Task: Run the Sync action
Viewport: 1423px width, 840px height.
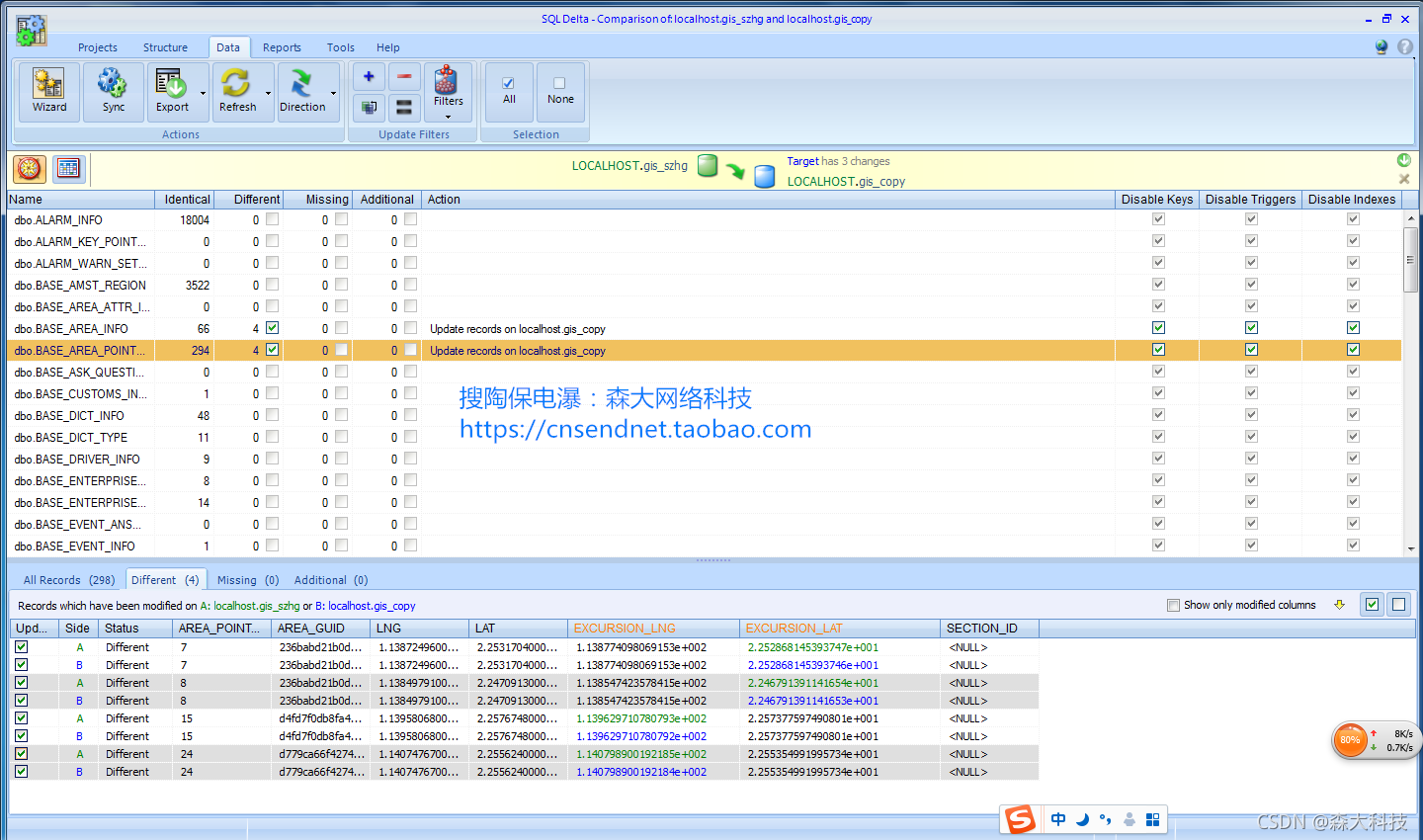Action: 114,92
